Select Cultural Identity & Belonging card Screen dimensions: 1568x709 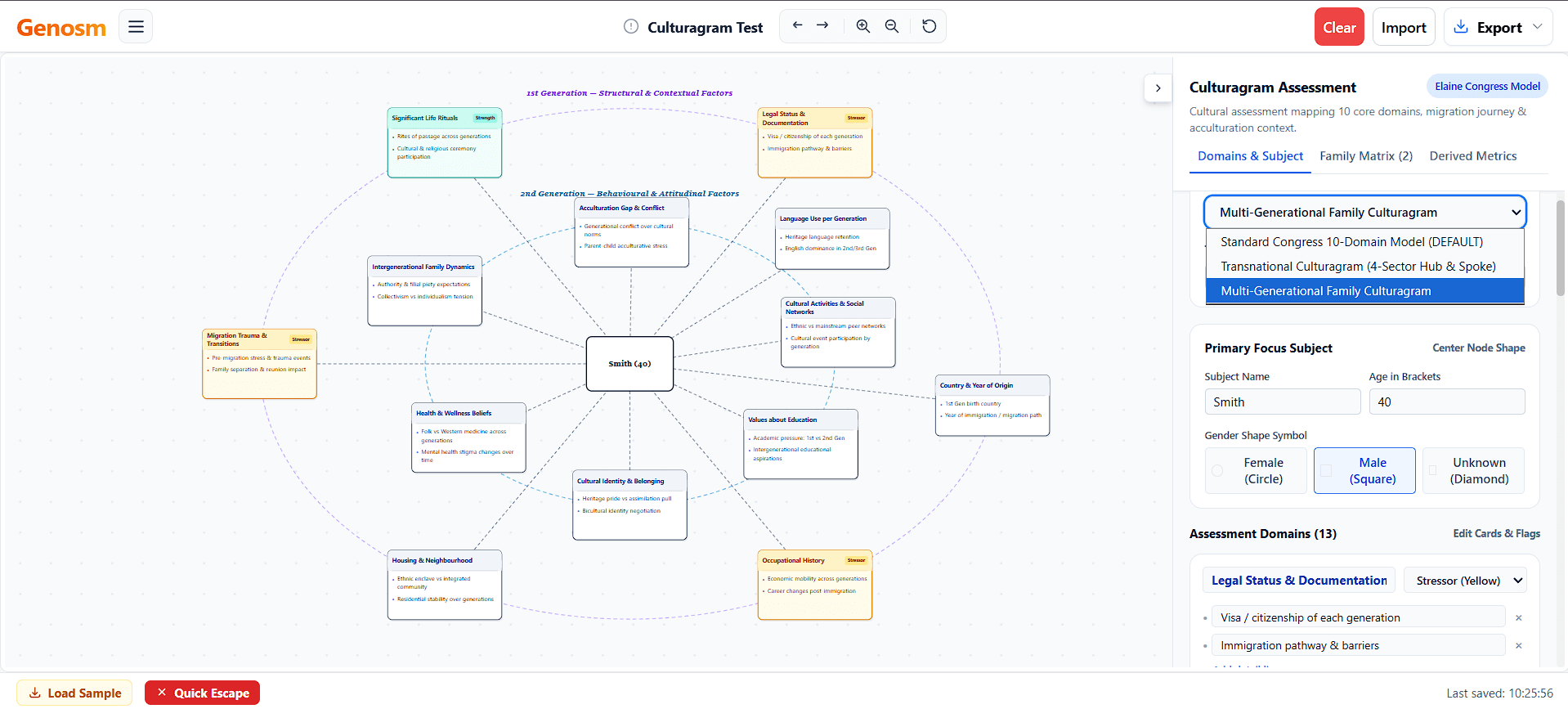pos(629,505)
